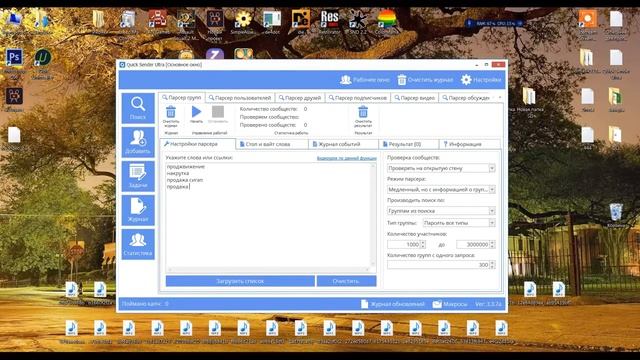Click the Начать play icon
This screenshot has width=640, height=360.
pyautogui.click(x=196, y=111)
